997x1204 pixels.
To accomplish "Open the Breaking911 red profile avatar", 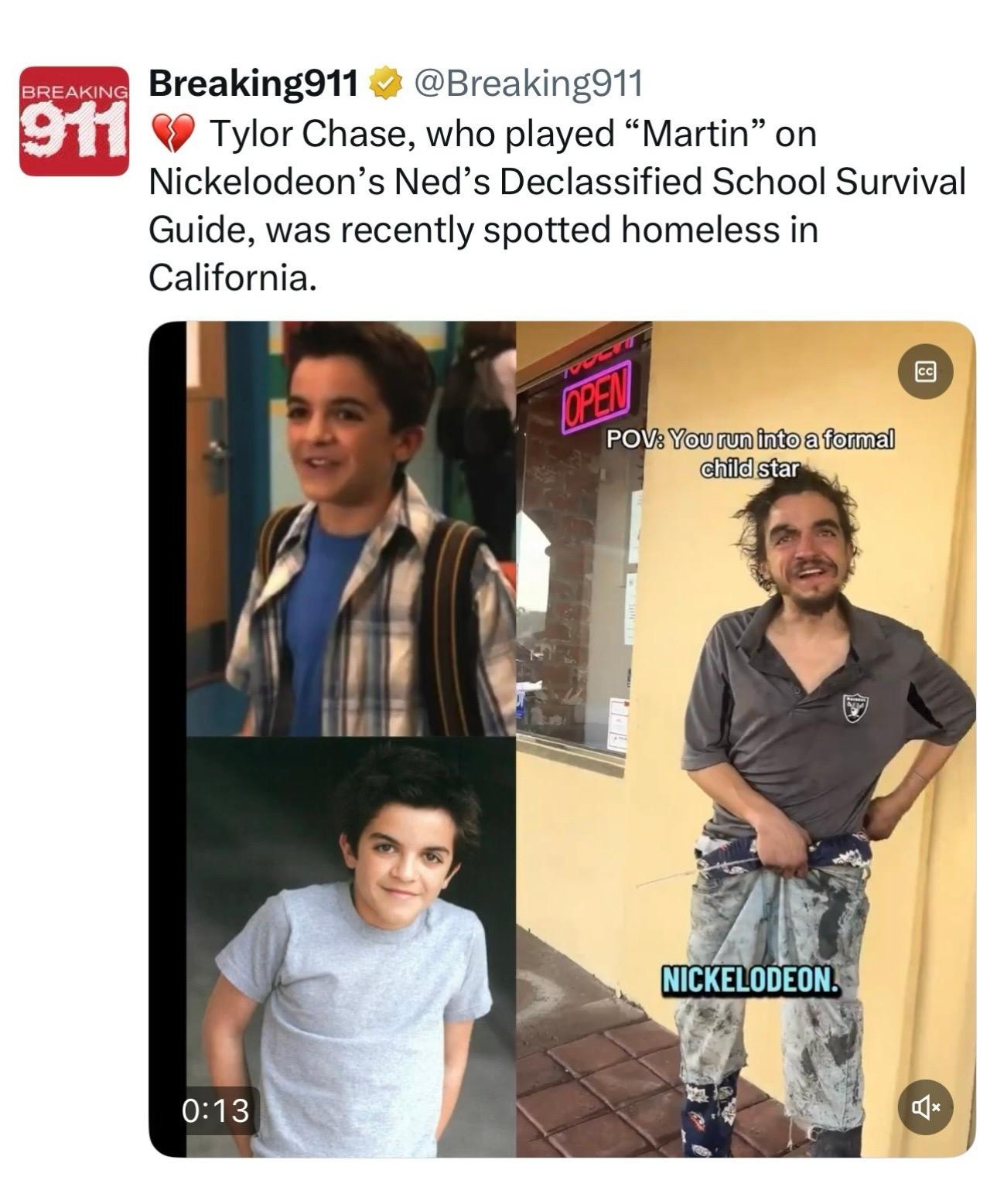I will point(73,121).
